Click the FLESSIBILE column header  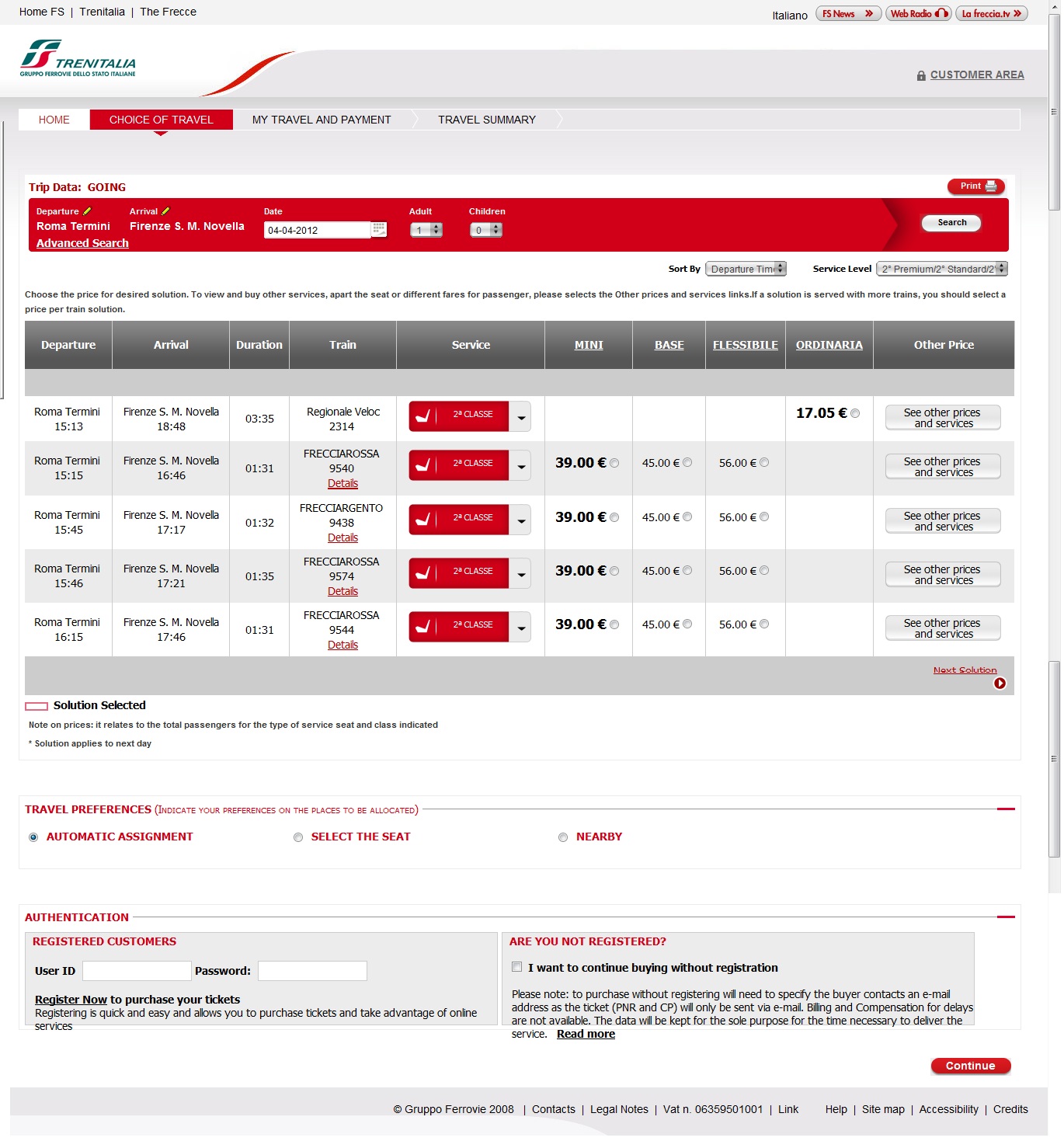pyautogui.click(x=746, y=345)
